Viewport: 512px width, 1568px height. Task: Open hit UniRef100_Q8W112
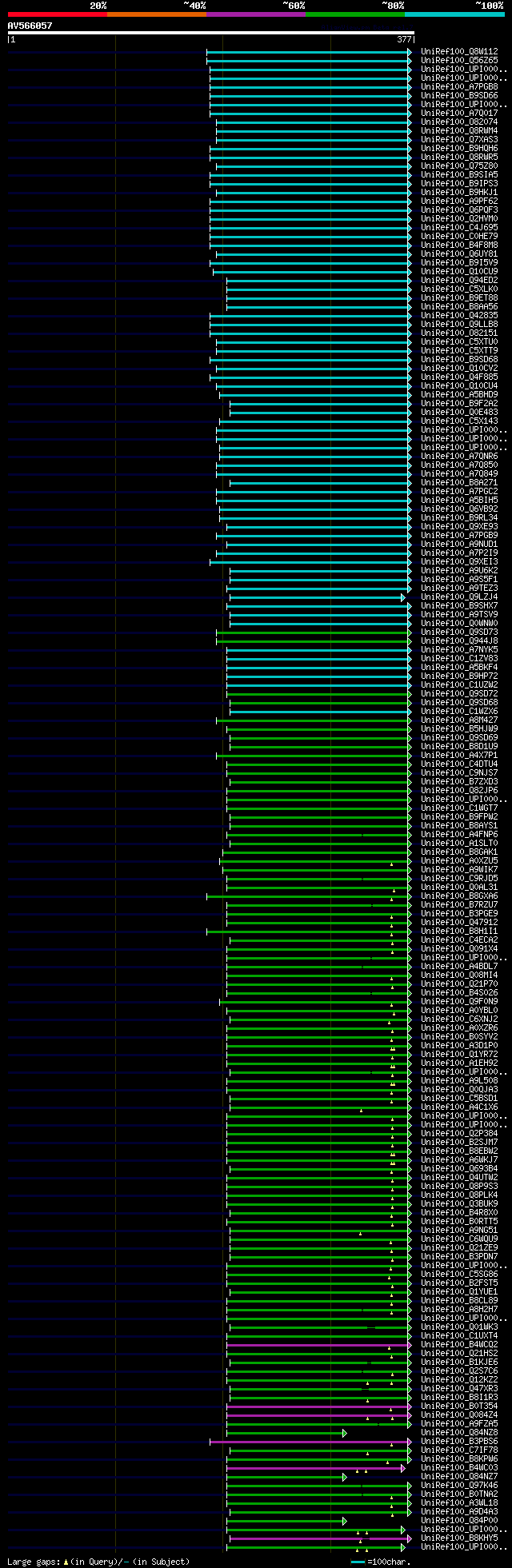(x=459, y=52)
